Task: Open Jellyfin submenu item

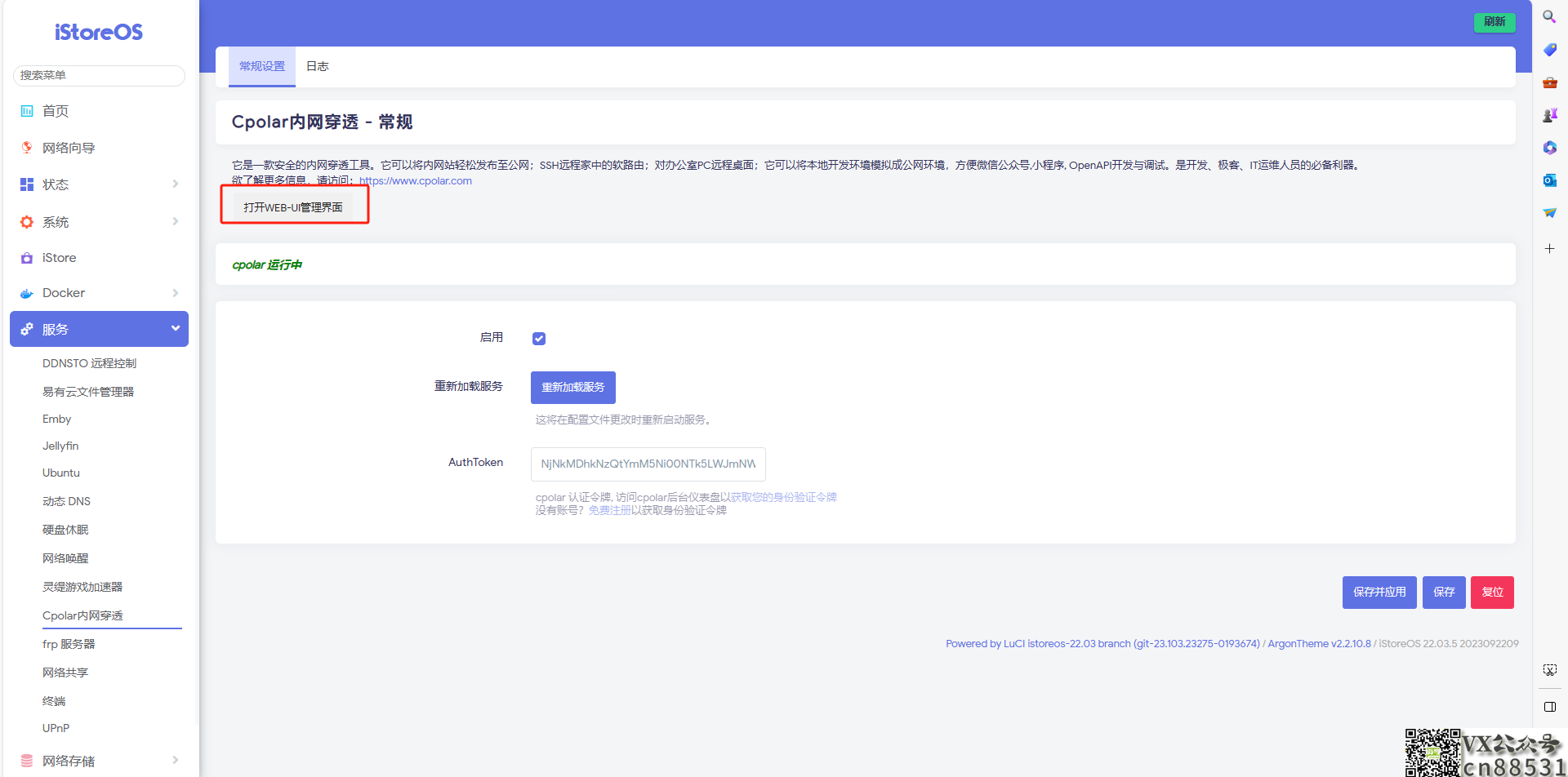Action: pos(60,446)
